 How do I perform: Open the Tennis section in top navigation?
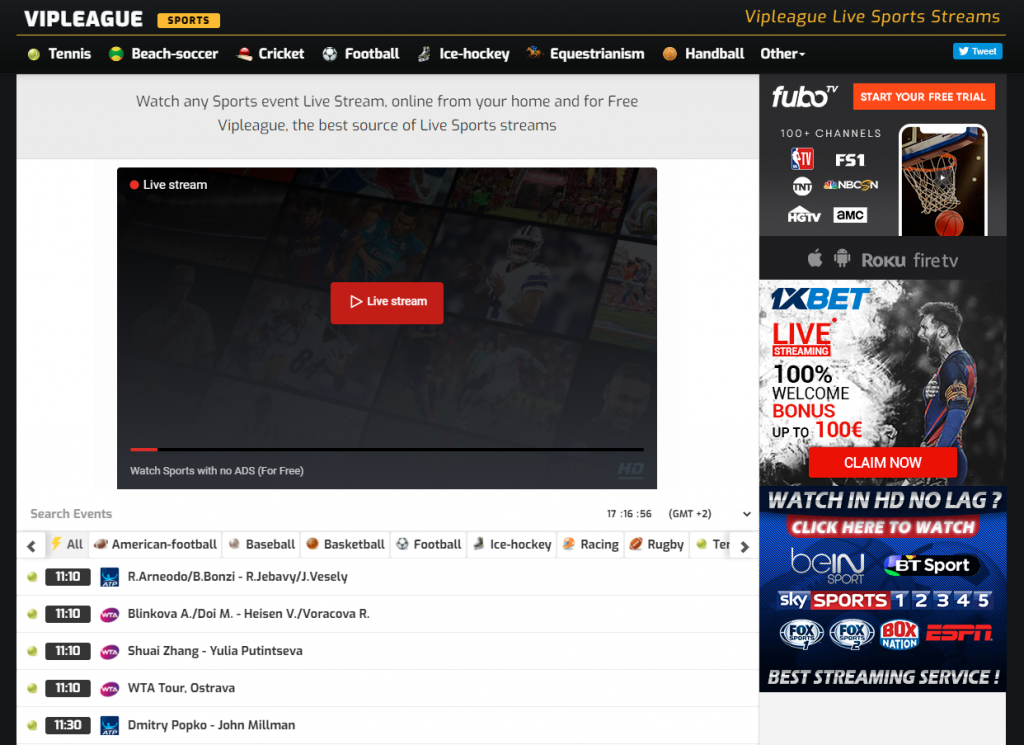click(59, 54)
